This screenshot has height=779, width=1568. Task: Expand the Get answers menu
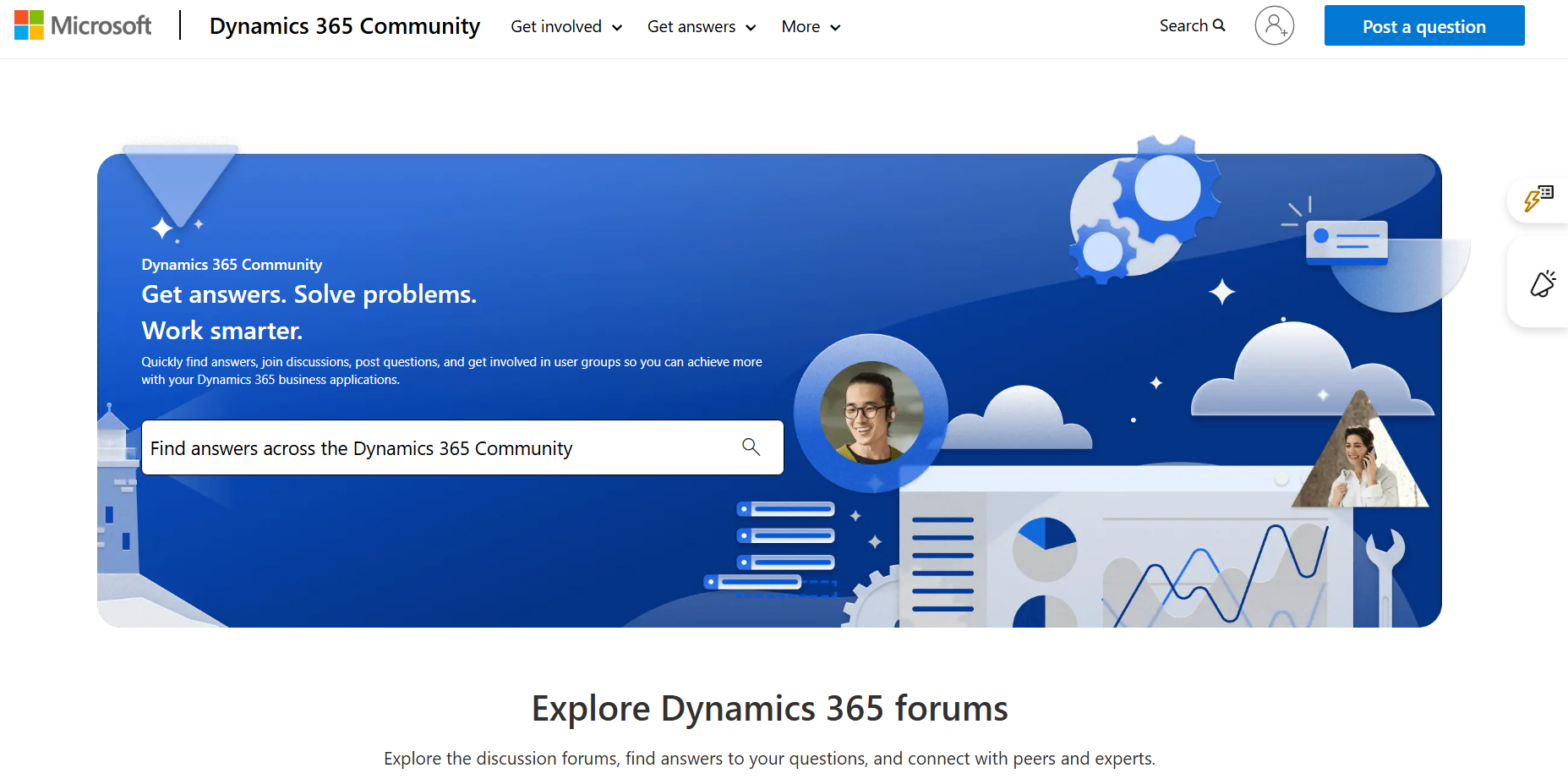tap(702, 27)
